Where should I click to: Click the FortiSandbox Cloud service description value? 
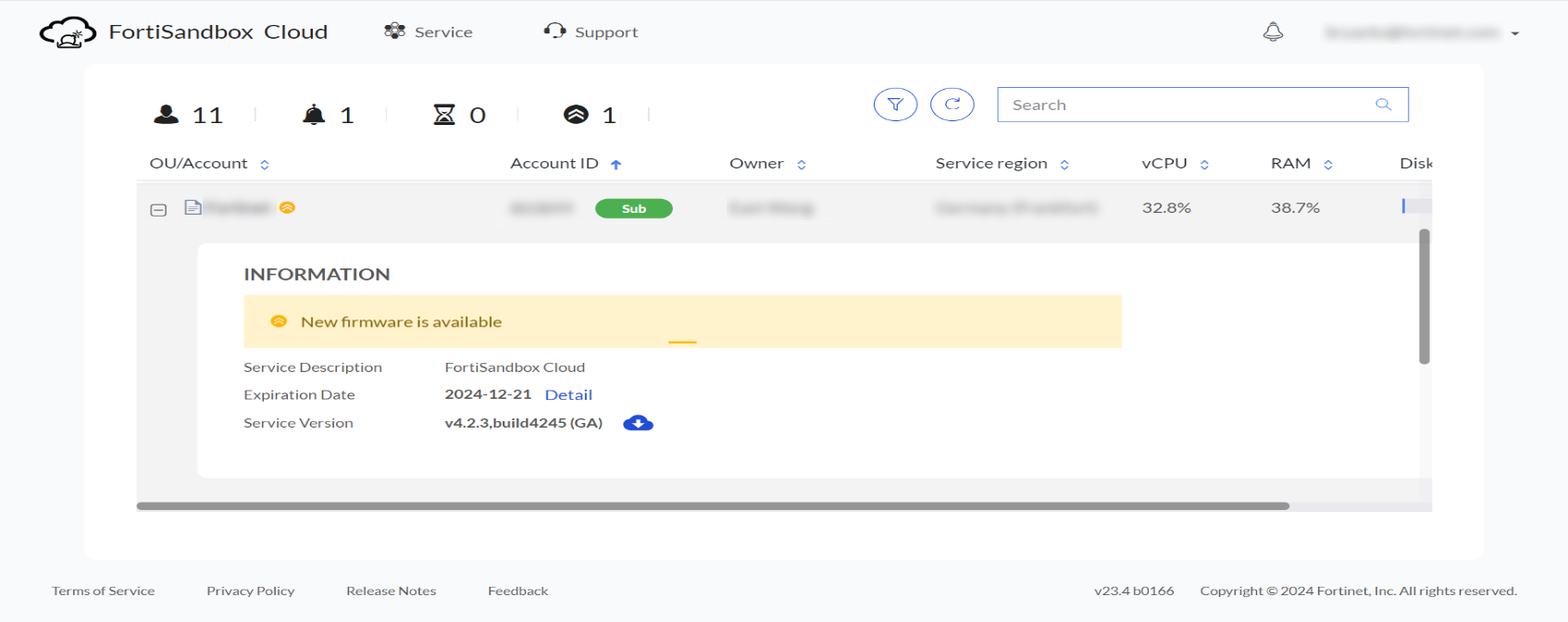click(515, 367)
